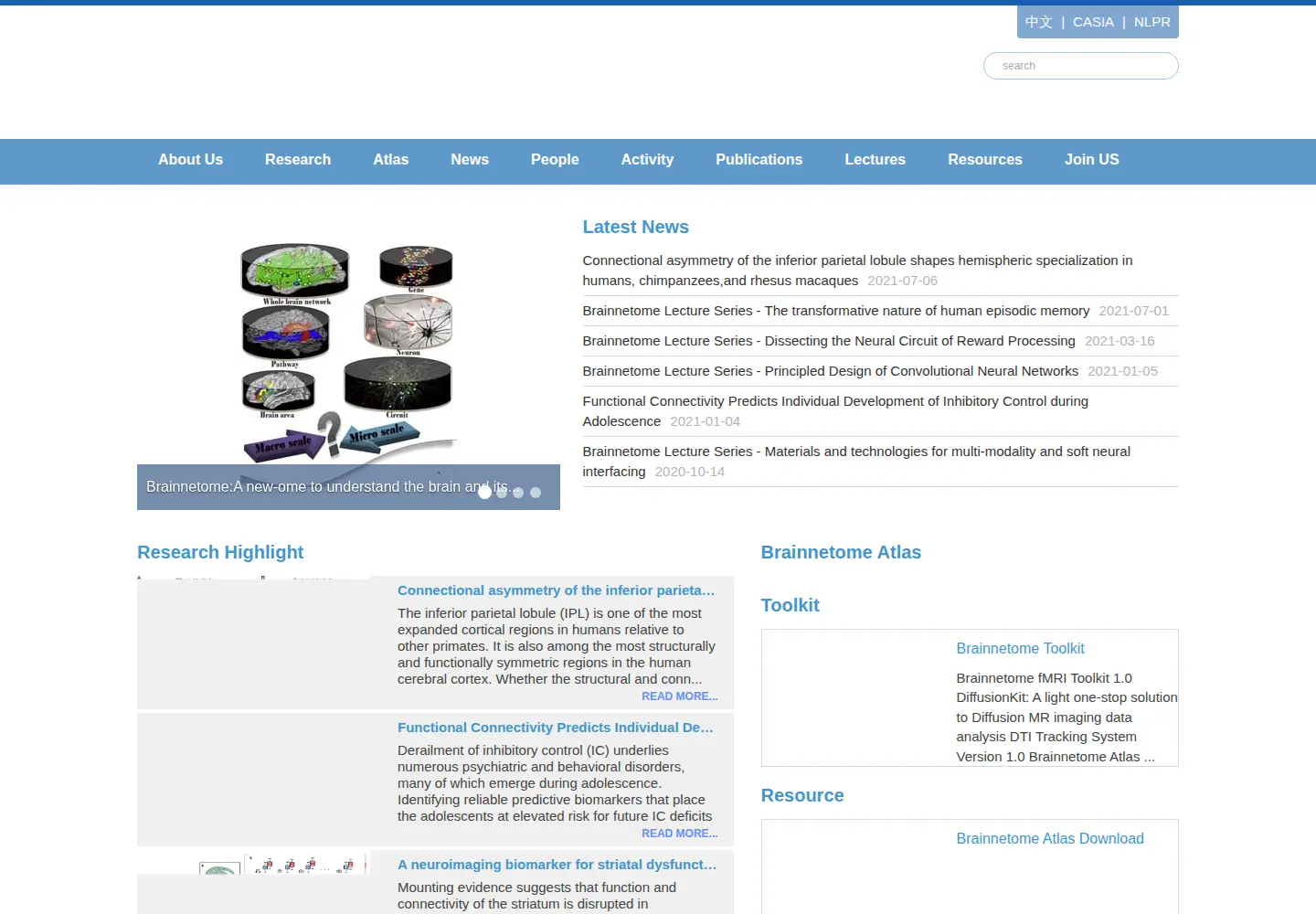Open Functional Connectivity Predicts Individual highlight title

coord(556,728)
